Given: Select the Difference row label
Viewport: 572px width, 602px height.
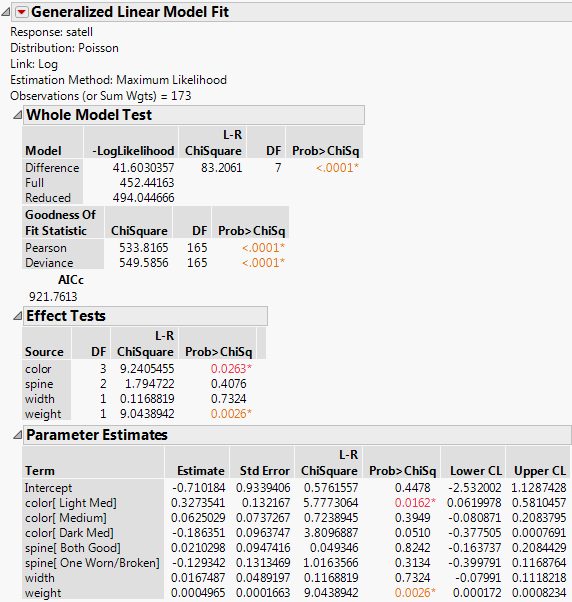Looking at the screenshot, I should click(52, 168).
